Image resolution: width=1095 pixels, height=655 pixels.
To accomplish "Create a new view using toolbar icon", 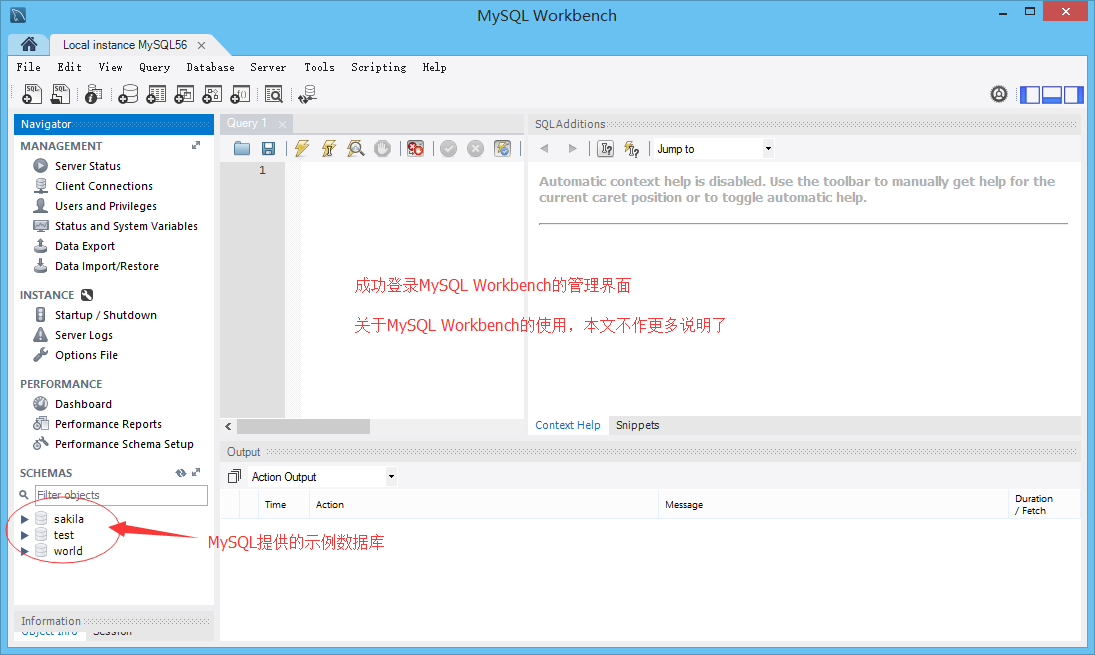I will pos(184,94).
